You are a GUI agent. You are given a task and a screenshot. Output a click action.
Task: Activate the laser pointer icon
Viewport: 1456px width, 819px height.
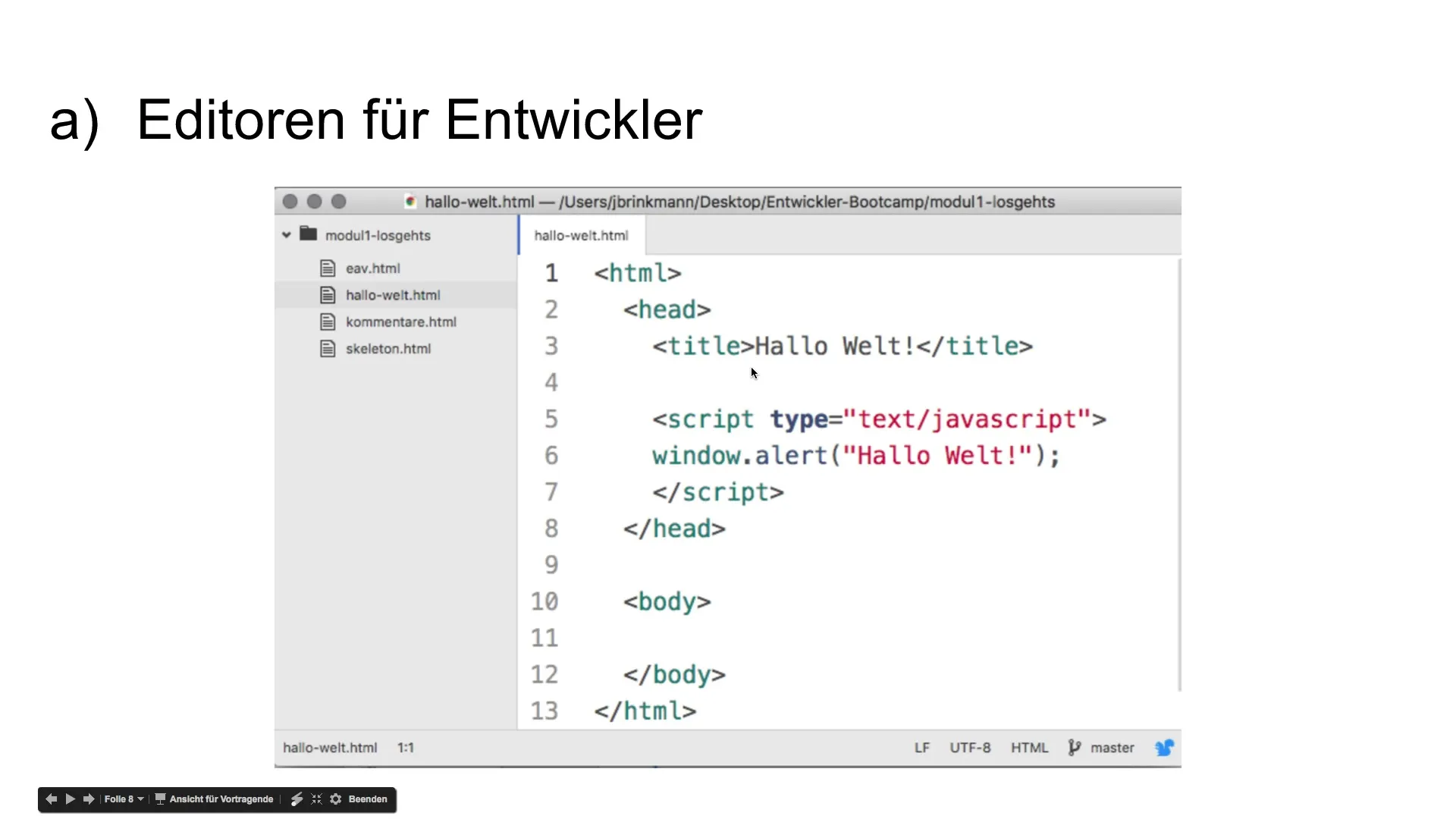click(x=297, y=799)
